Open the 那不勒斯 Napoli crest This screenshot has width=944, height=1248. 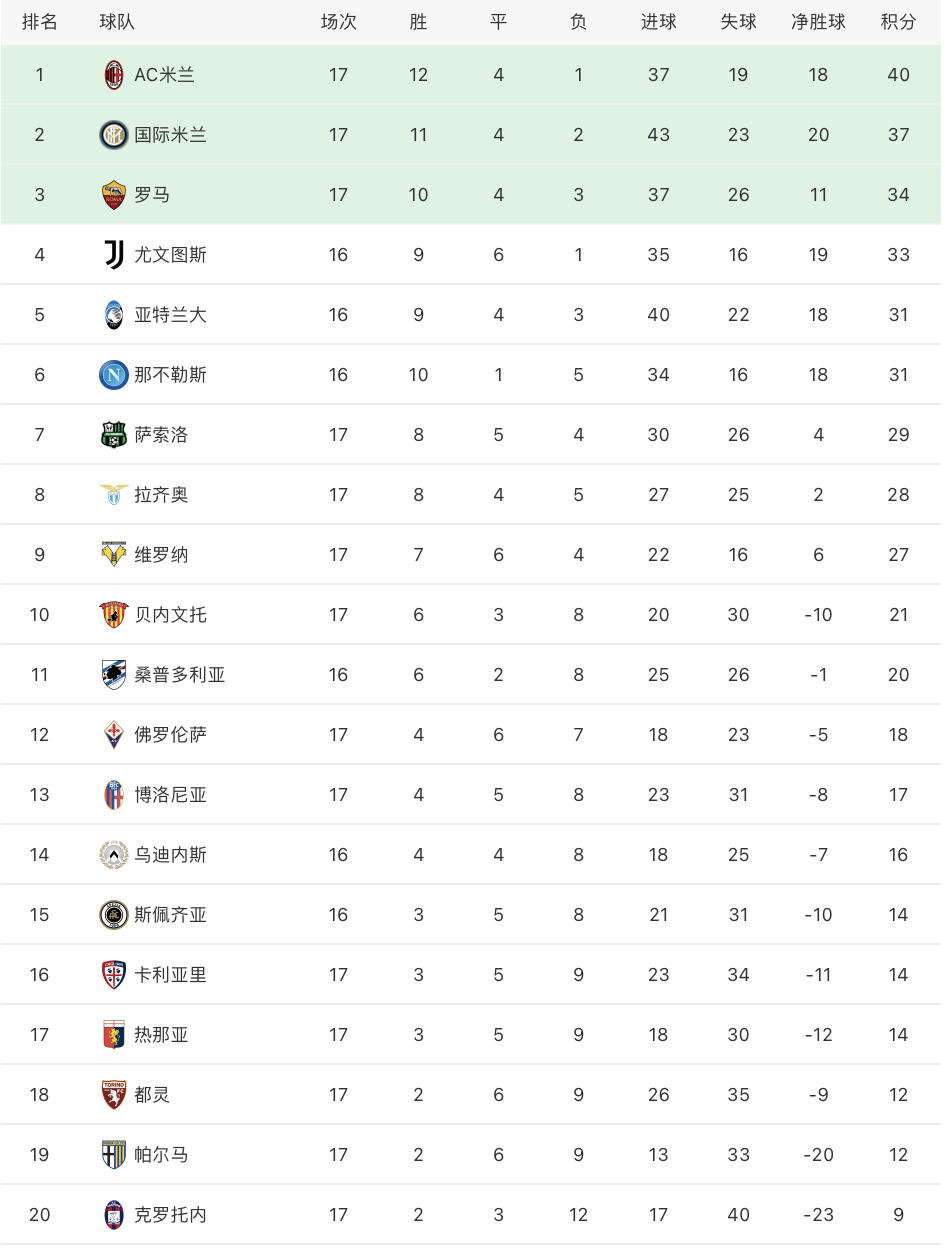coord(114,375)
